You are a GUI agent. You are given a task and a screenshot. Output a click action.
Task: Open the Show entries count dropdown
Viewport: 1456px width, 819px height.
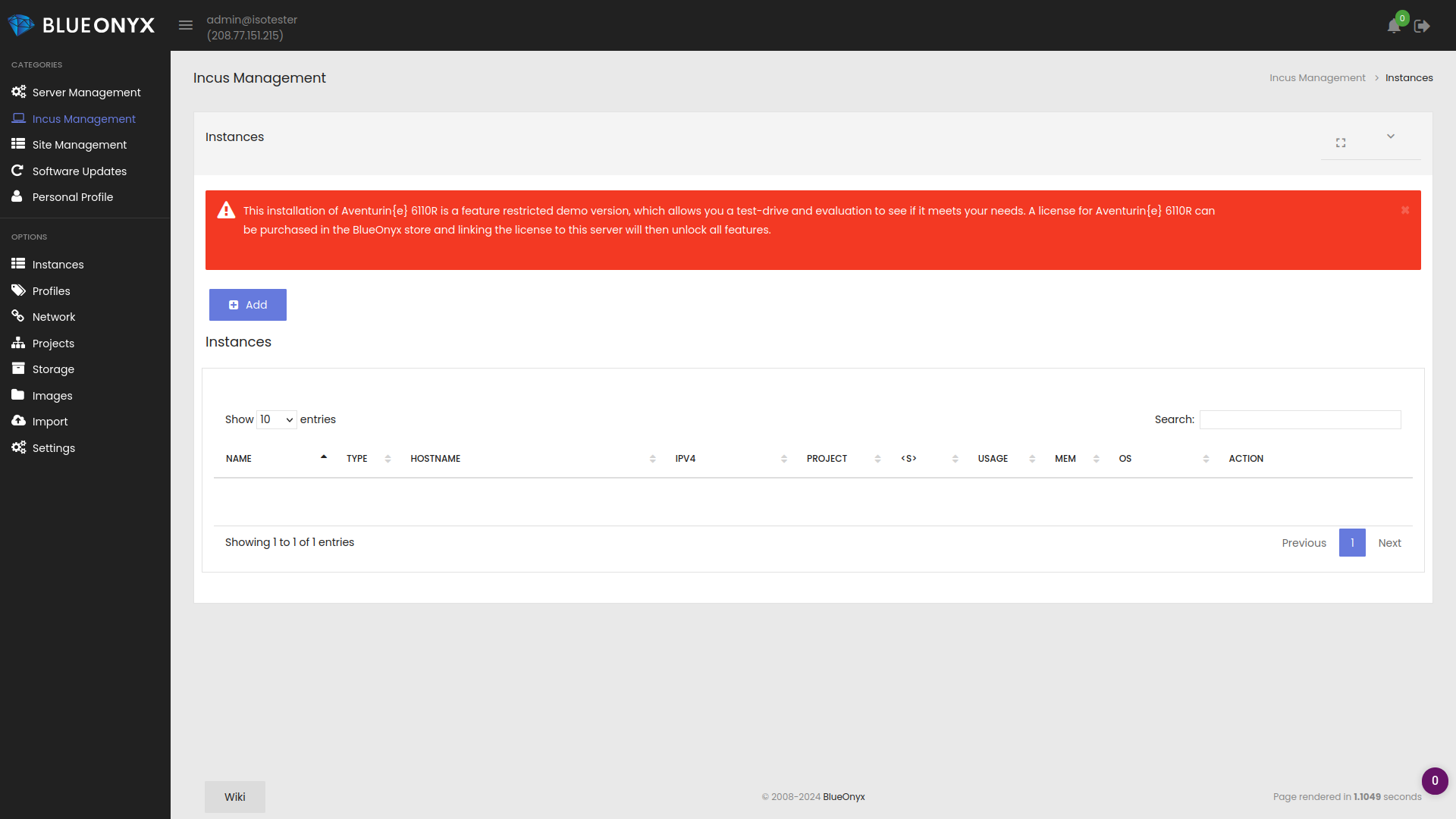[x=277, y=419]
